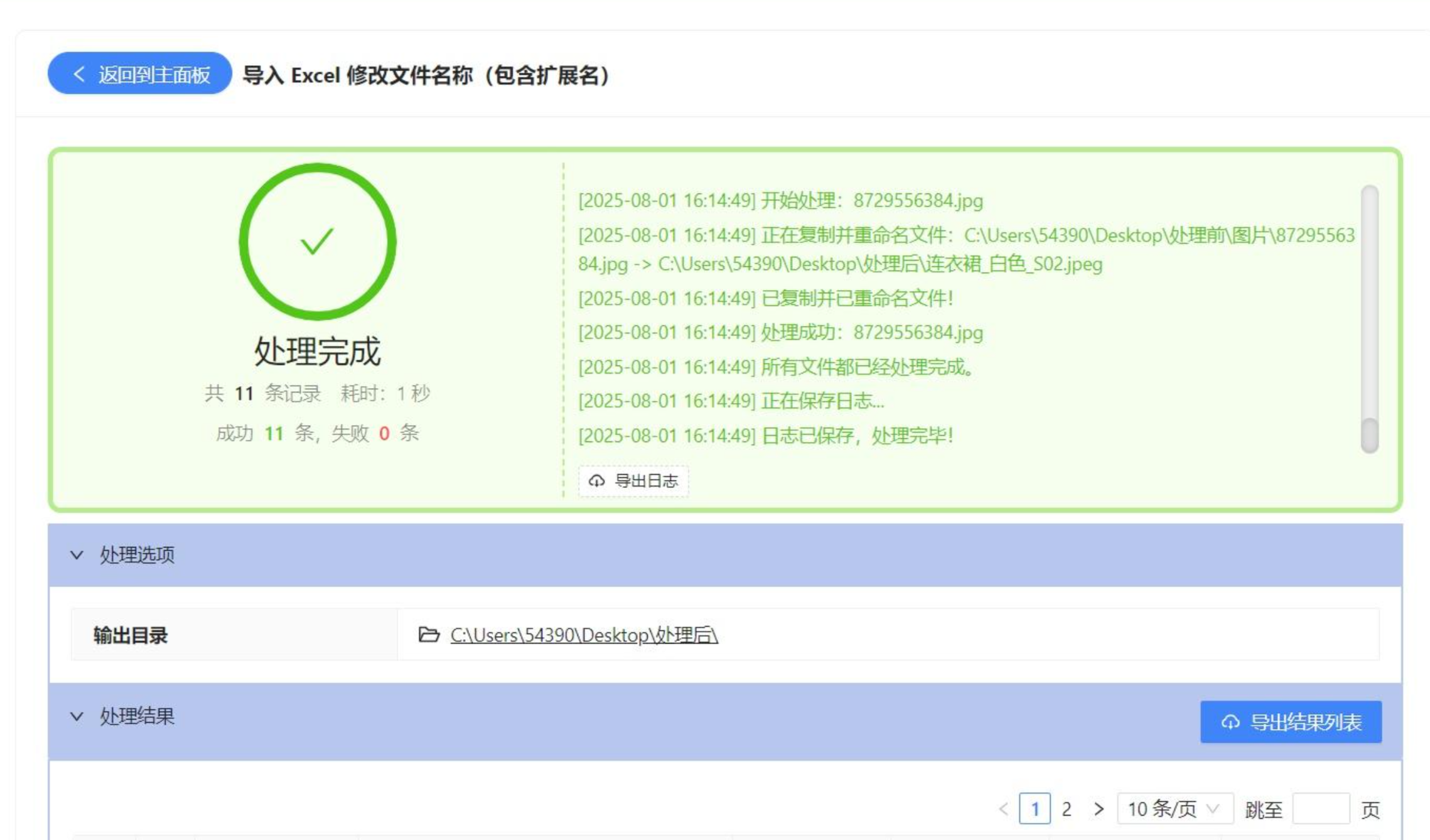Switch to page 2 of results
Viewport: 1430px width, 840px height.
tap(1066, 809)
